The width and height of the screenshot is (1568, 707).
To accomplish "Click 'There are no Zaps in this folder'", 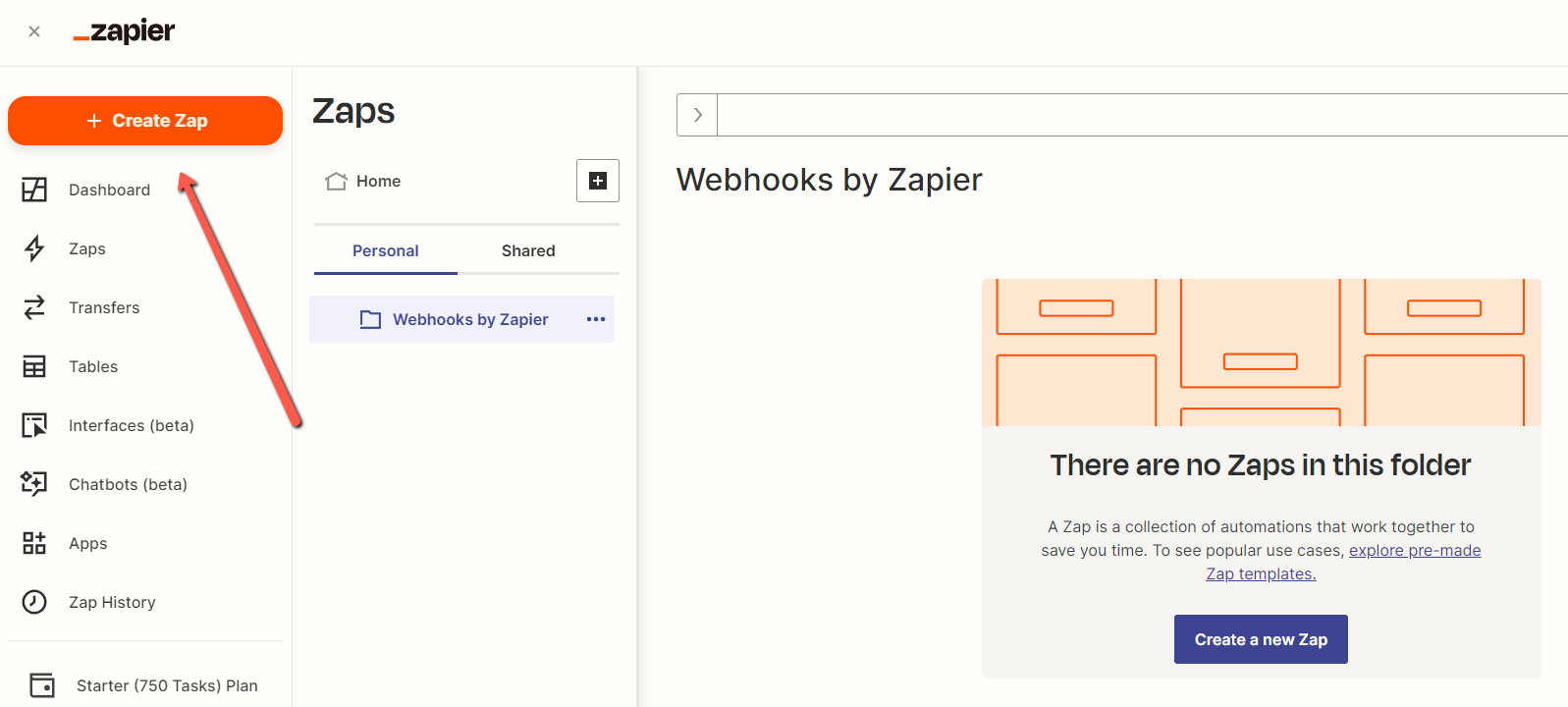I will [x=1261, y=464].
